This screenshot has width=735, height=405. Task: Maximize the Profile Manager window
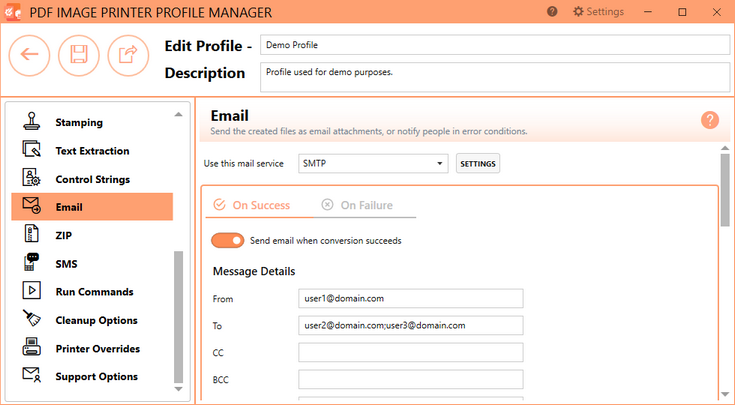click(x=682, y=12)
